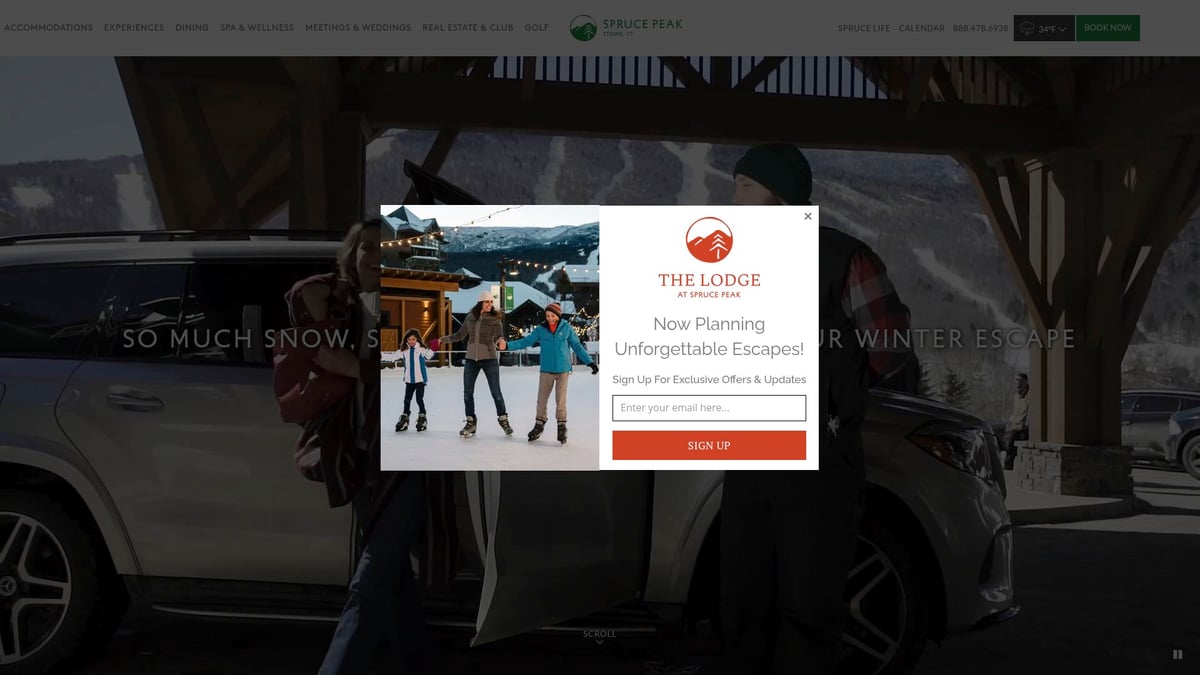
Task: Go to Spa & Wellness
Action: (257, 28)
